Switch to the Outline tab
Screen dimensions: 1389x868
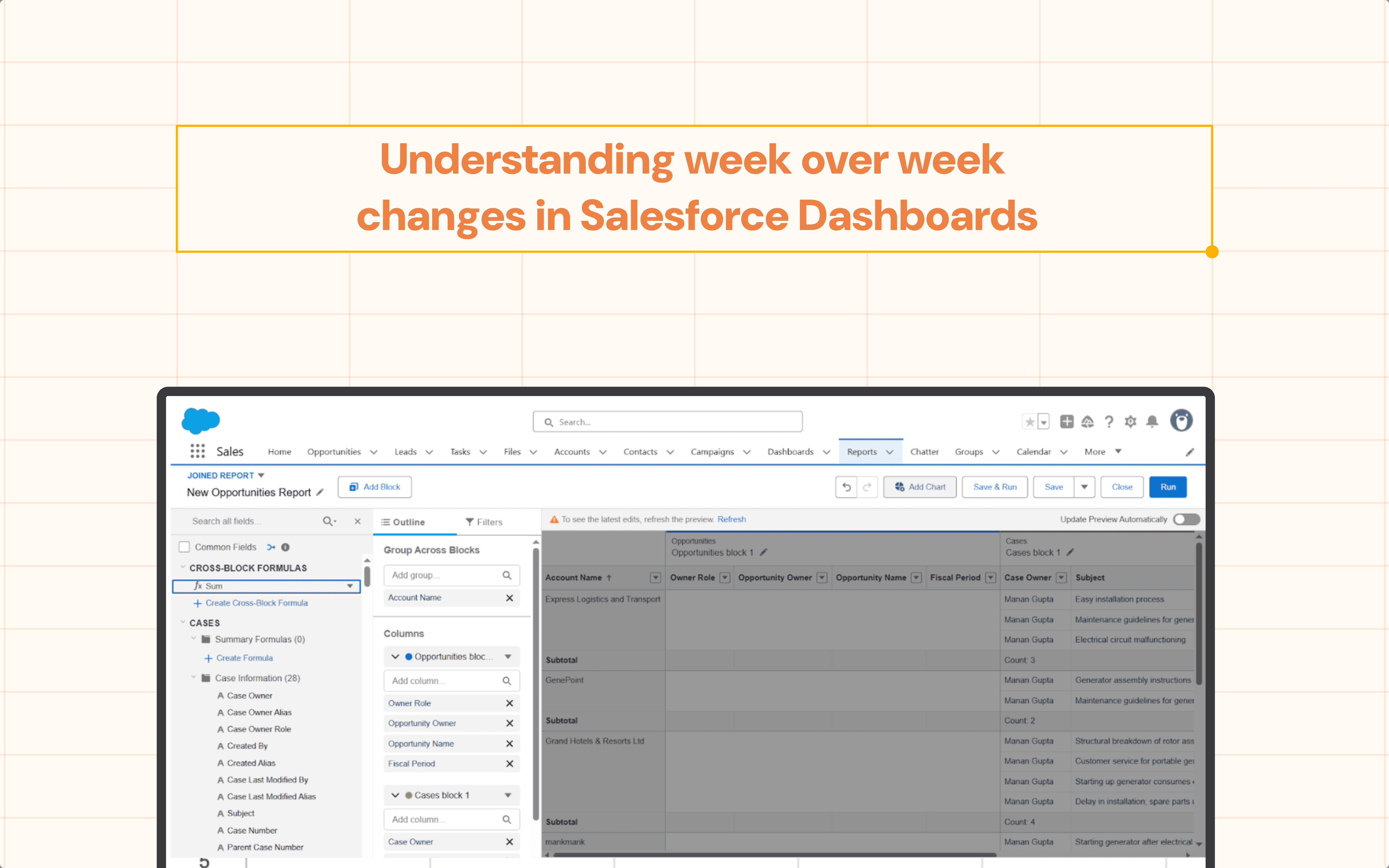[403, 522]
